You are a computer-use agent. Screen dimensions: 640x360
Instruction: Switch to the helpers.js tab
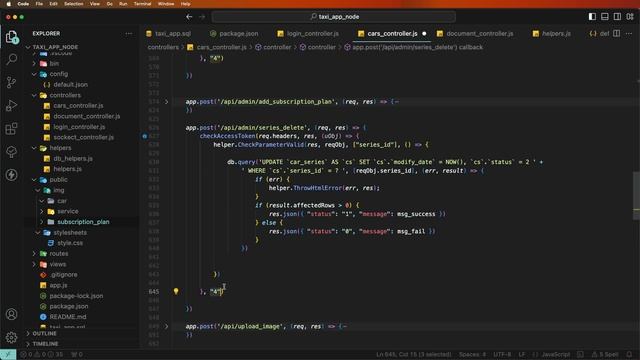(x=556, y=33)
